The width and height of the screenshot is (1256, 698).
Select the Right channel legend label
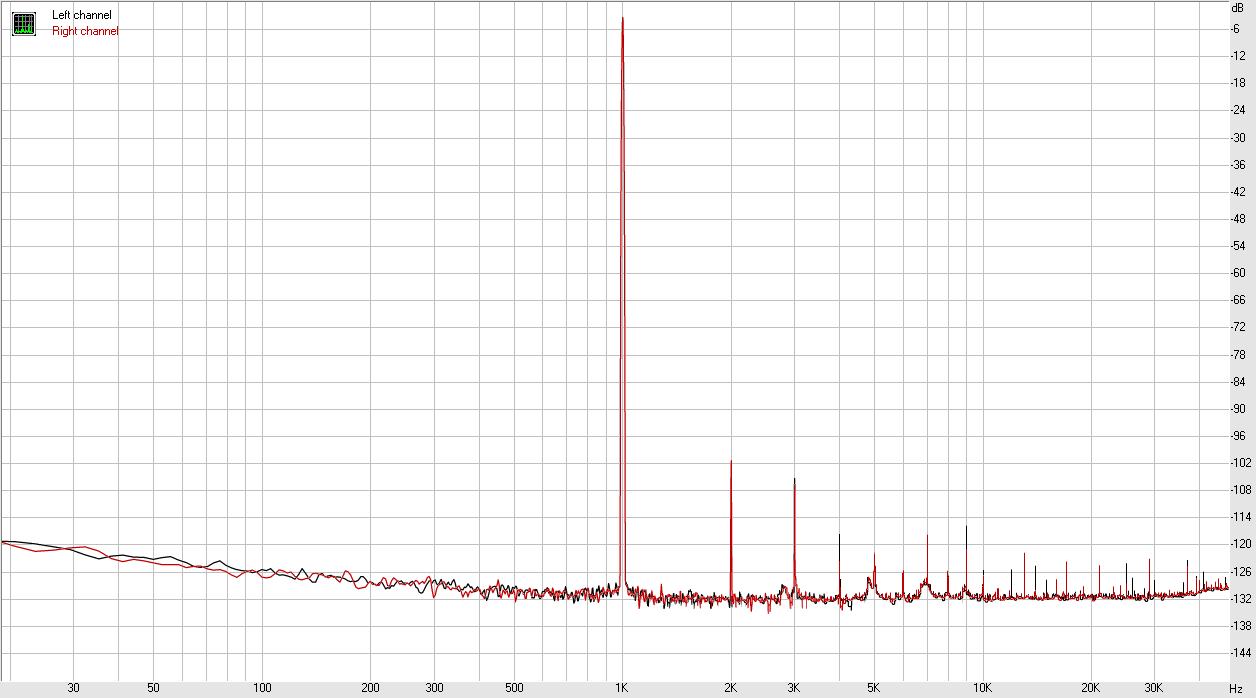click(85, 31)
